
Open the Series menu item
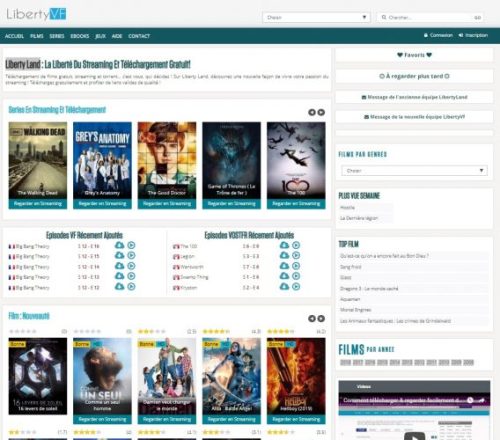[x=57, y=36]
